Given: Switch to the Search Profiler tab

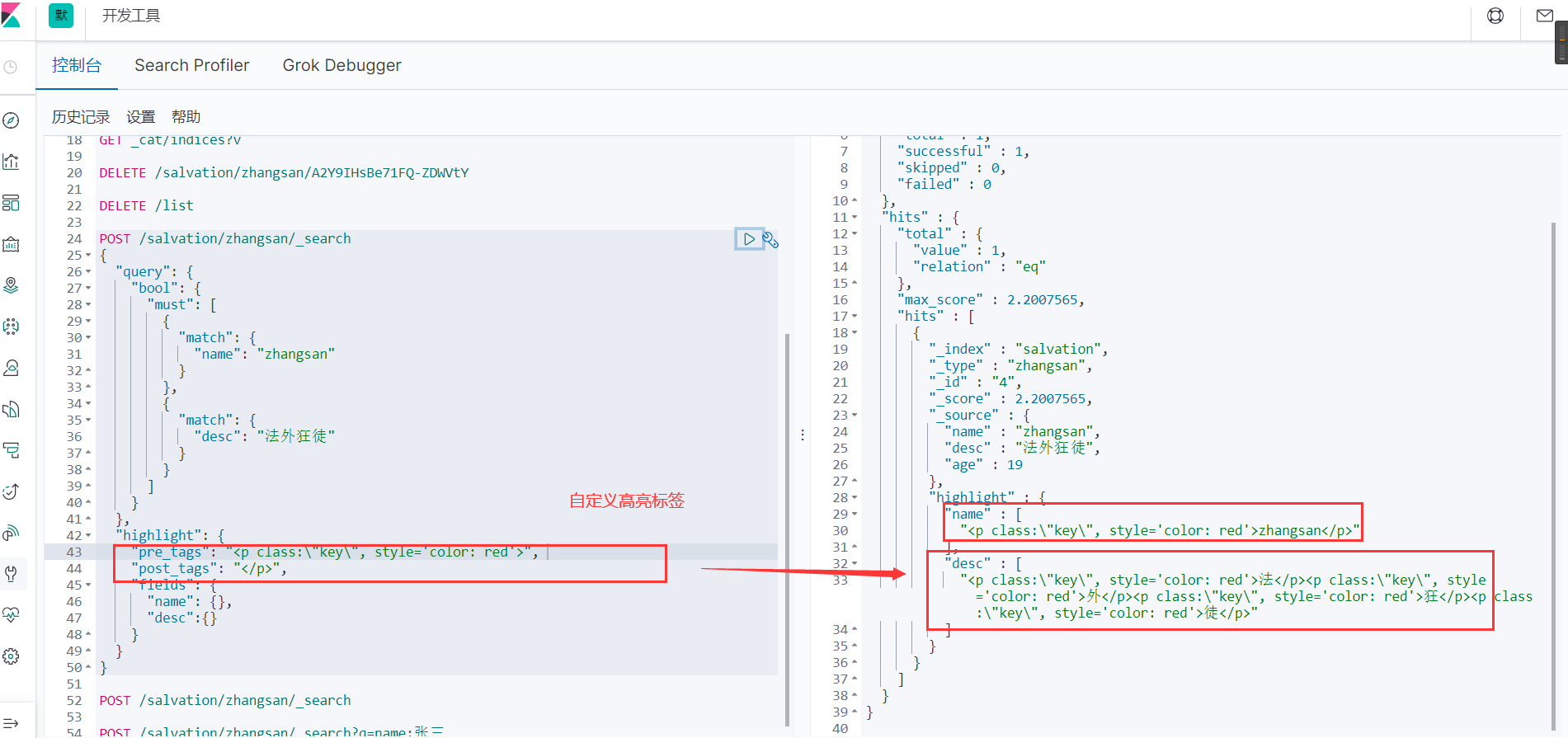Looking at the screenshot, I should pyautogui.click(x=192, y=65).
